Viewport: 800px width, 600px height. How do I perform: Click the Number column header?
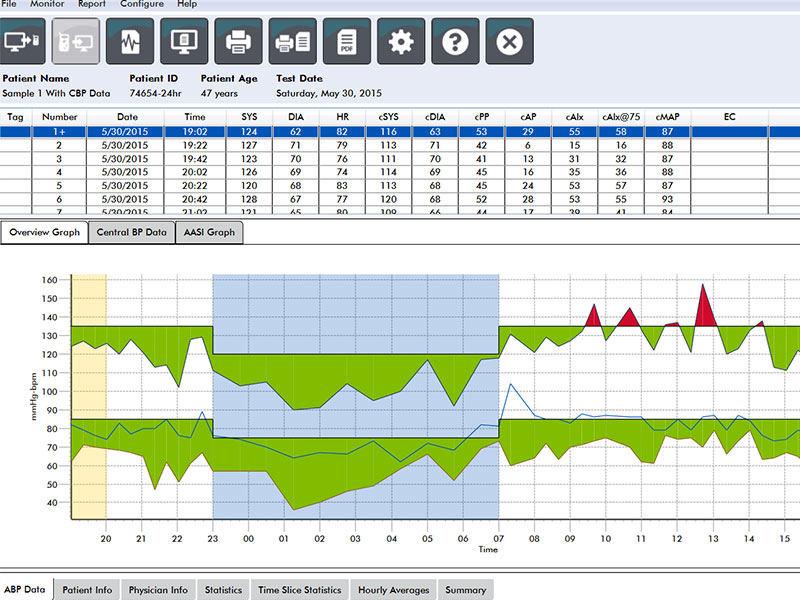(x=59, y=117)
